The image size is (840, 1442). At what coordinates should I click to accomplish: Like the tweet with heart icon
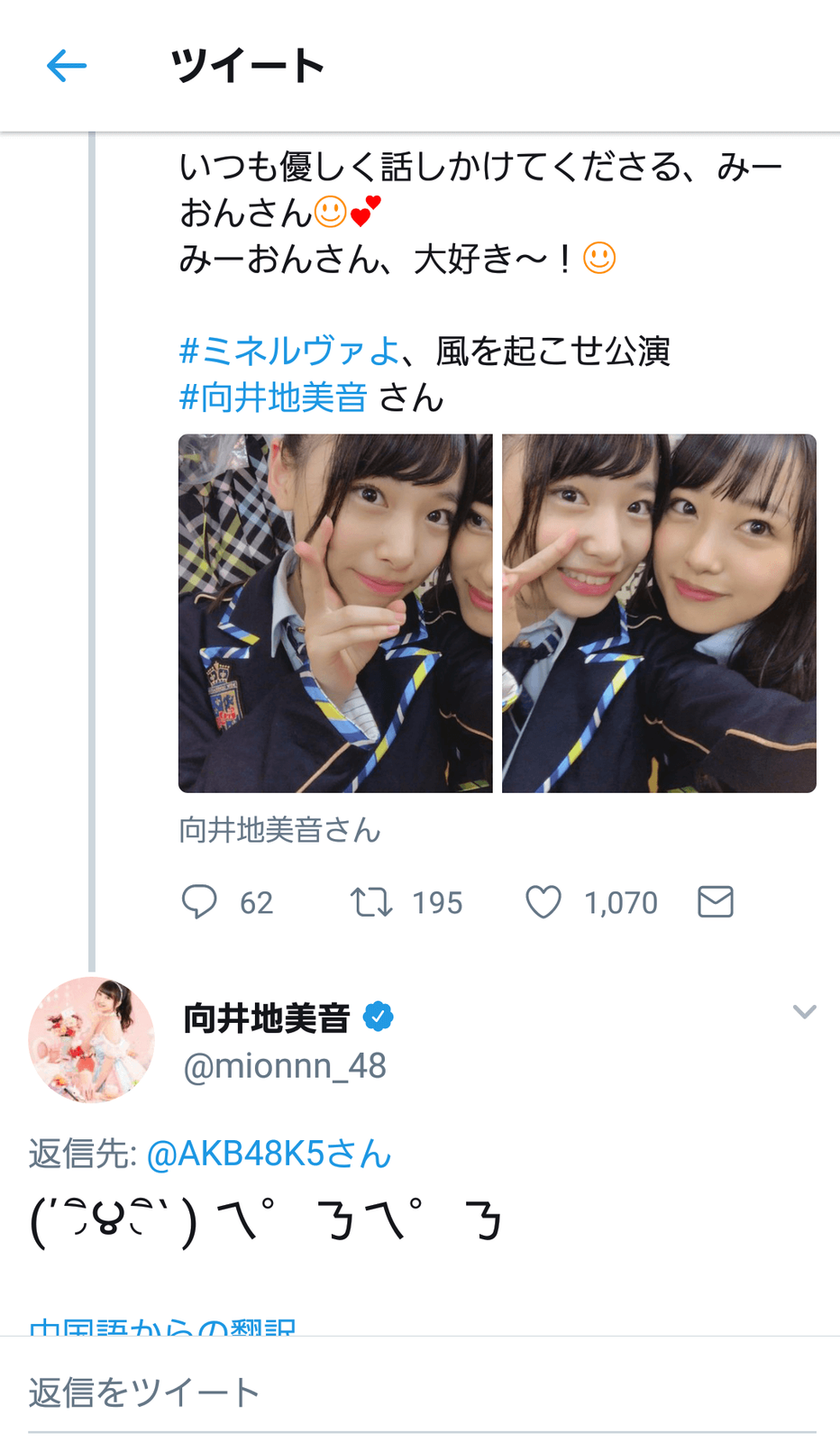[543, 901]
